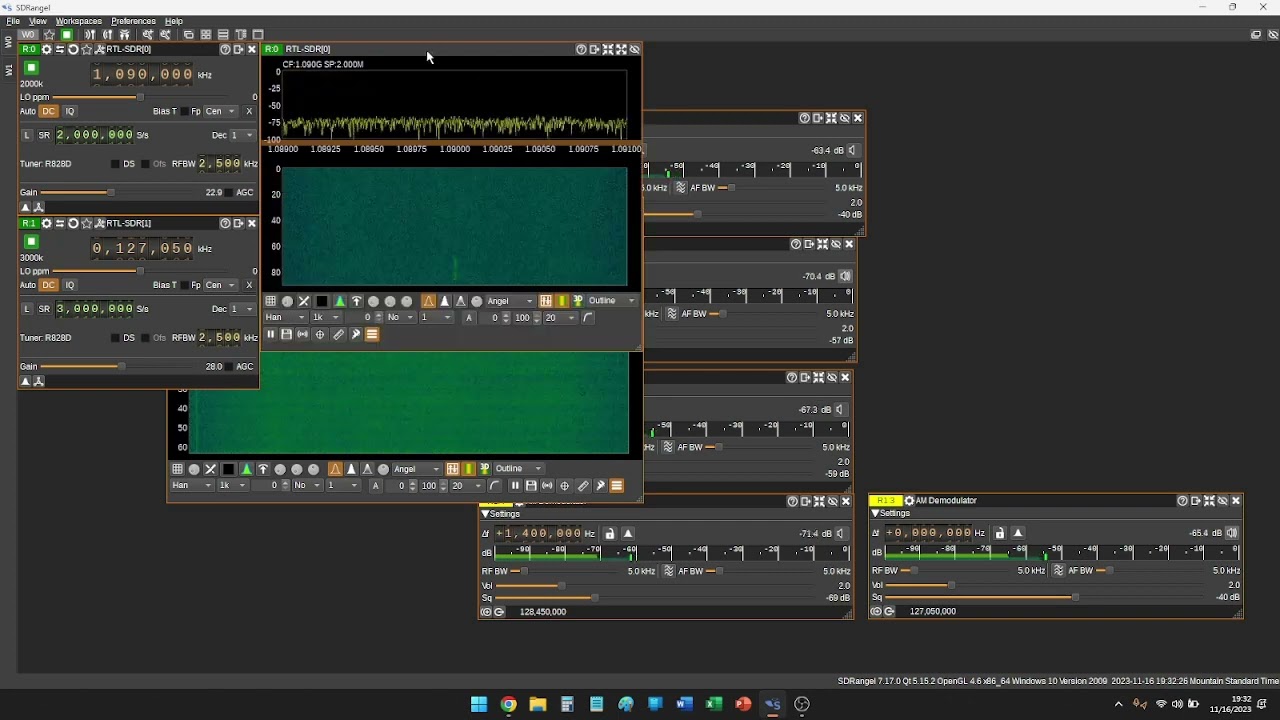Click the L low-rate button on RTL-SDR[0]
Image resolution: width=1280 pixels, height=720 pixels.
click(27, 135)
